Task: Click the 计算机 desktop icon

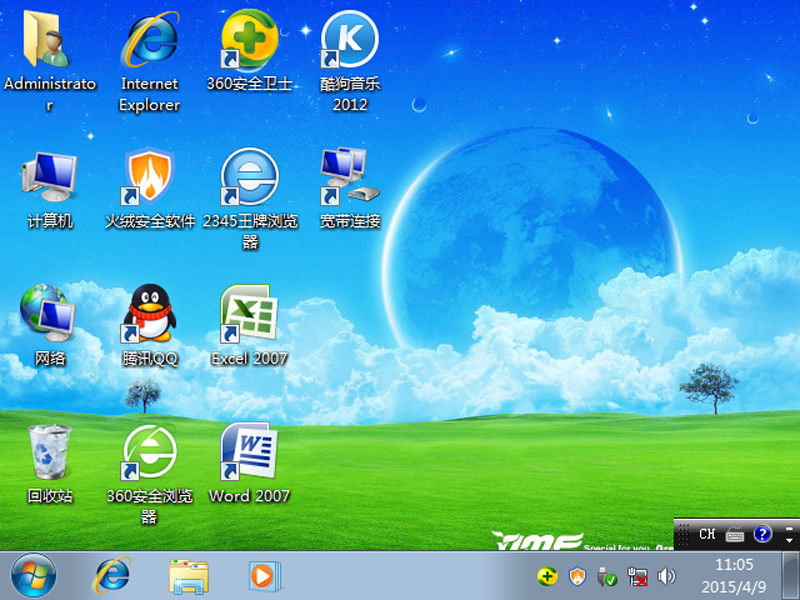Action: 49,178
